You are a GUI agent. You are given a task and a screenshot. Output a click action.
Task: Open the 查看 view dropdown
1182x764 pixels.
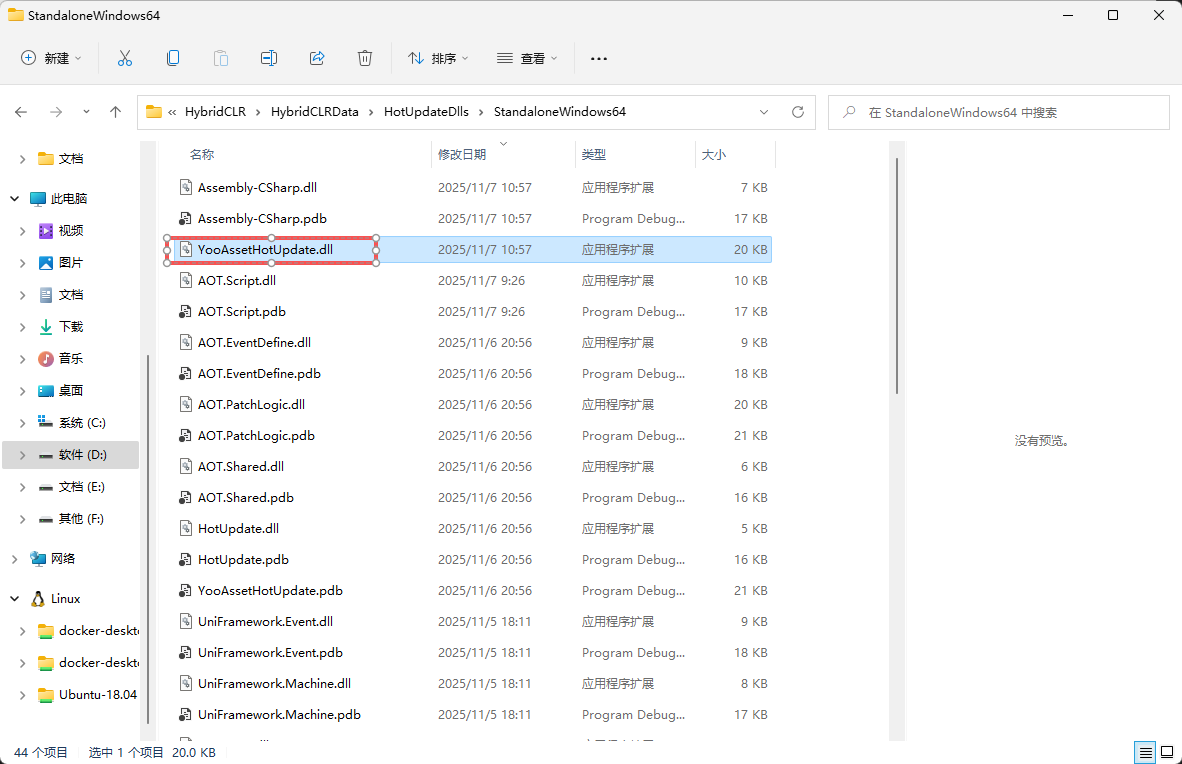coord(527,58)
